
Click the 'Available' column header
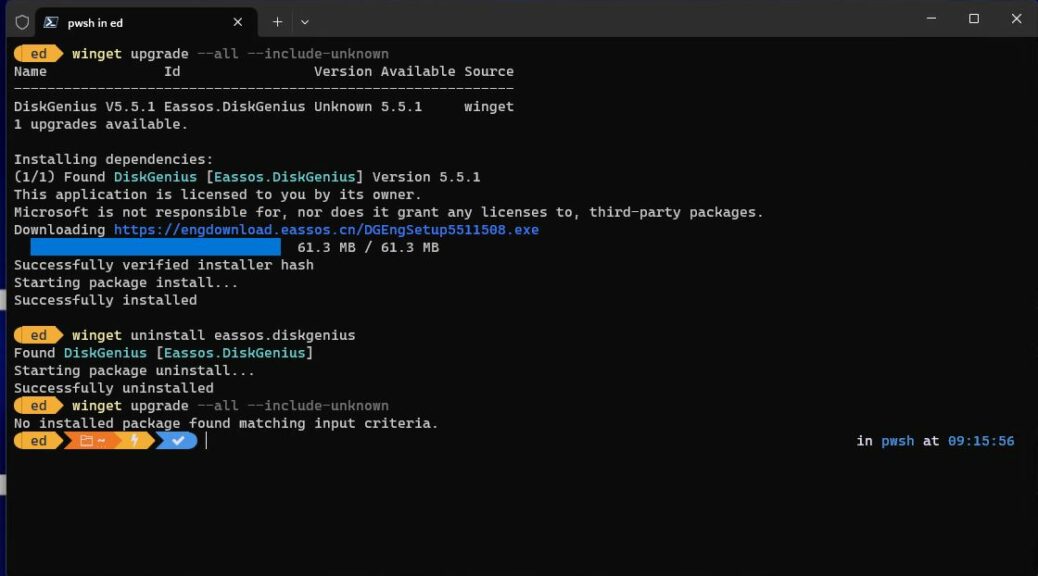(418, 72)
